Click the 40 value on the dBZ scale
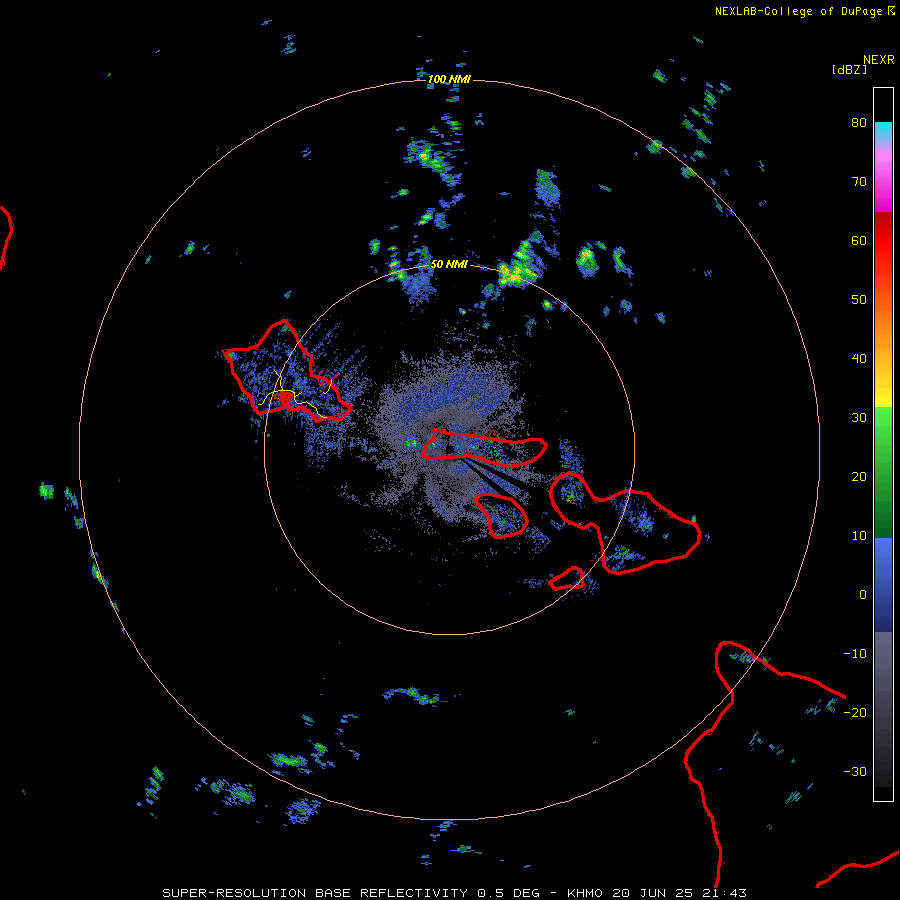Image resolution: width=900 pixels, height=900 pixels. coord(859,359)
